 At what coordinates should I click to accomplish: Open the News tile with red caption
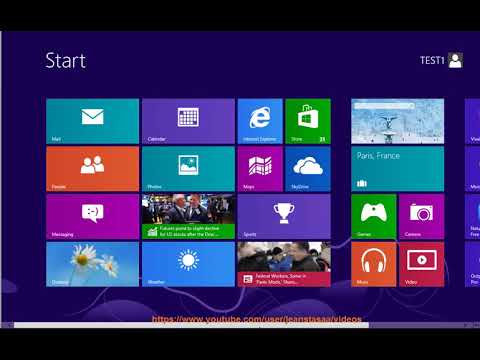coord(284,264)
